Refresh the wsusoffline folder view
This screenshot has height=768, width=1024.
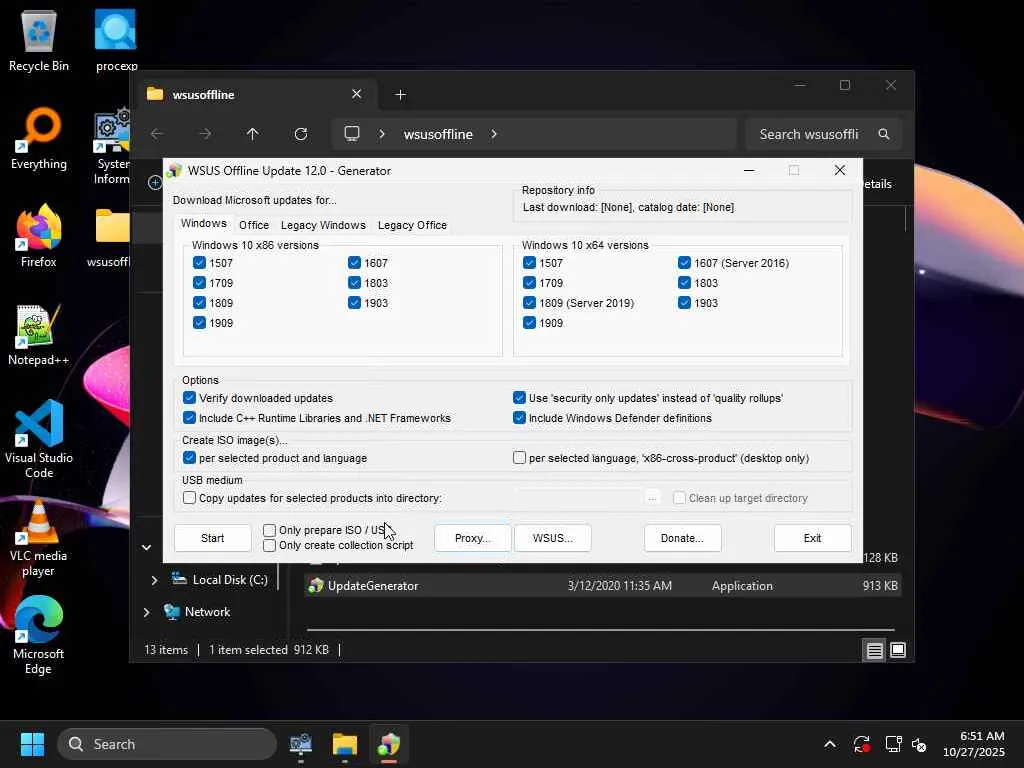(x=301, y=134)
